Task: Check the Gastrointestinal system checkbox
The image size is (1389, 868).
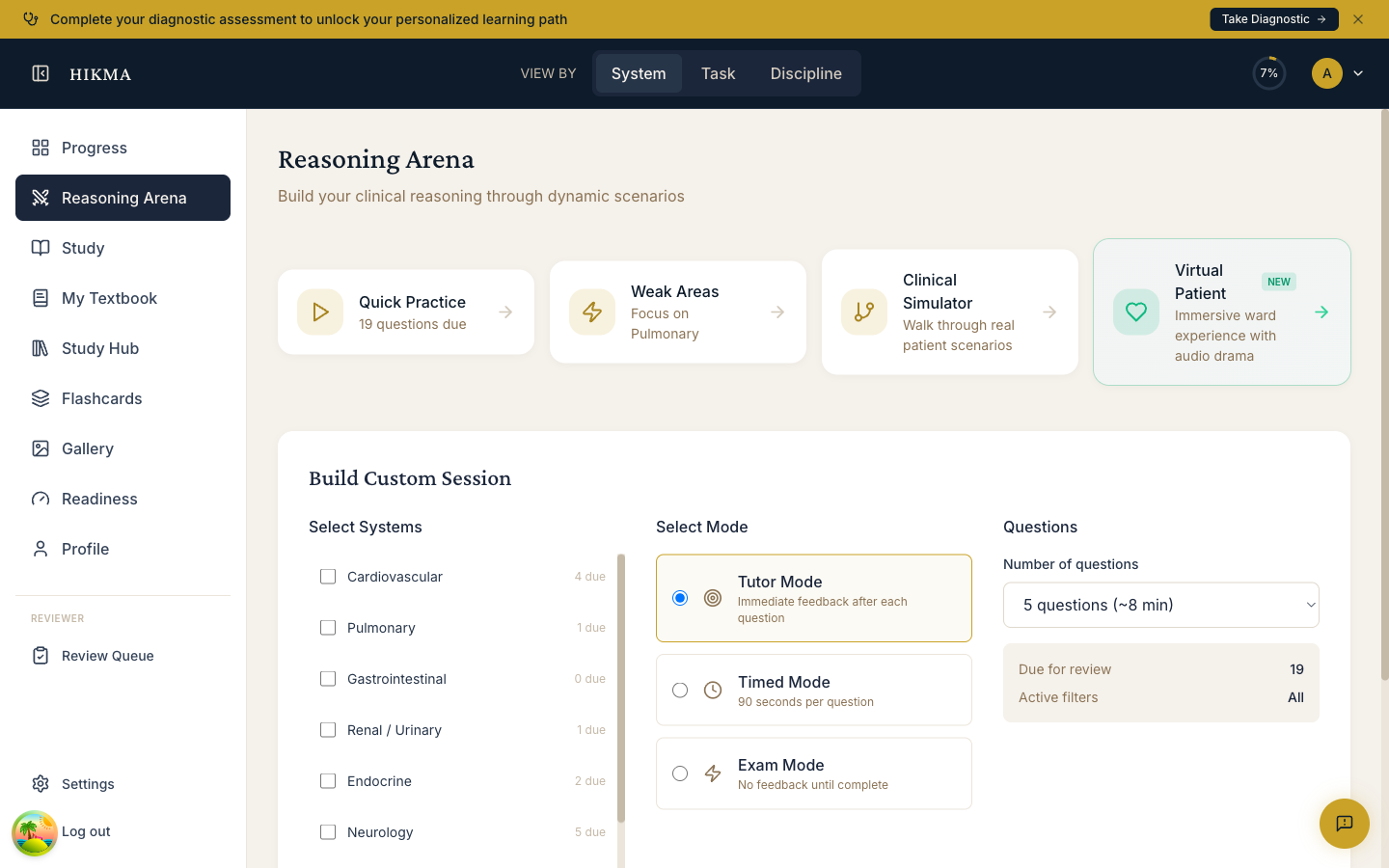Action: tap(328, 679)
